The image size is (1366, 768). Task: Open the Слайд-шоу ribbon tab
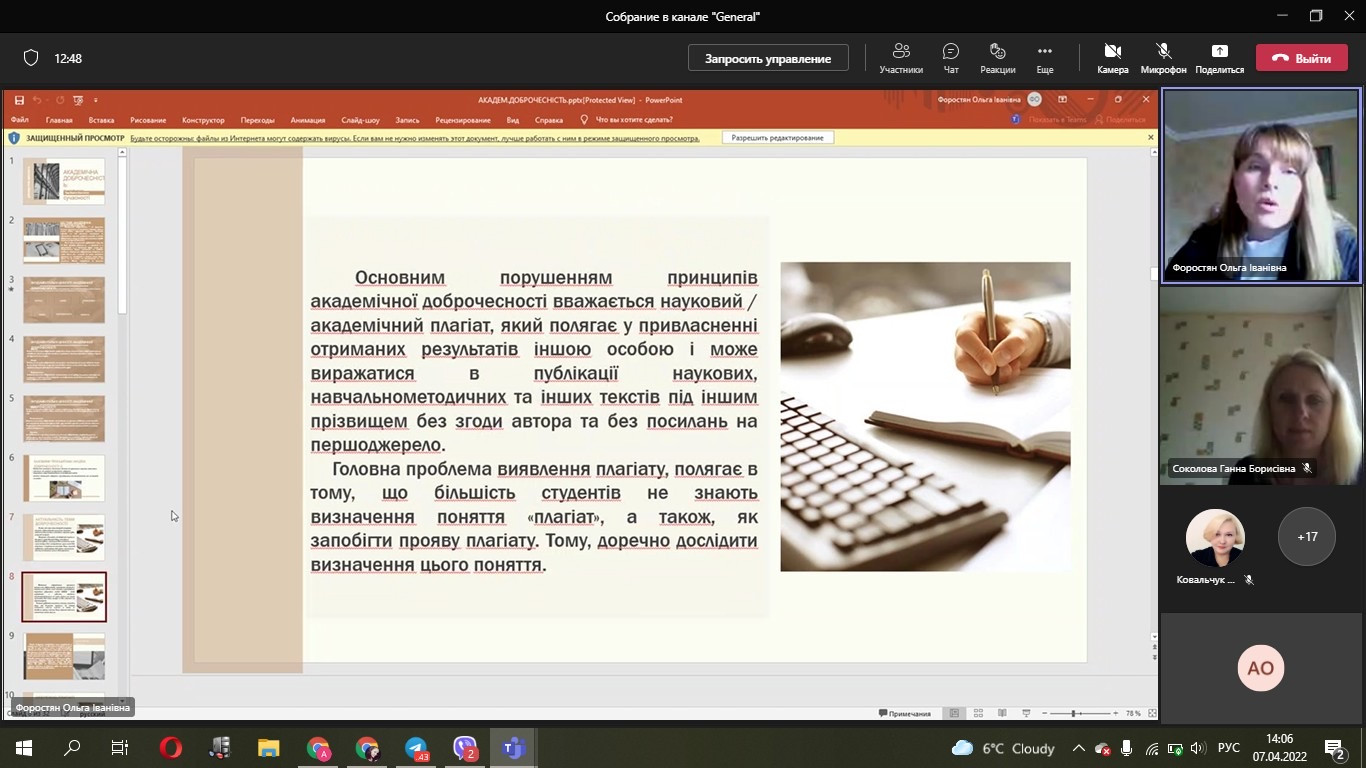[x=360, y=120]
